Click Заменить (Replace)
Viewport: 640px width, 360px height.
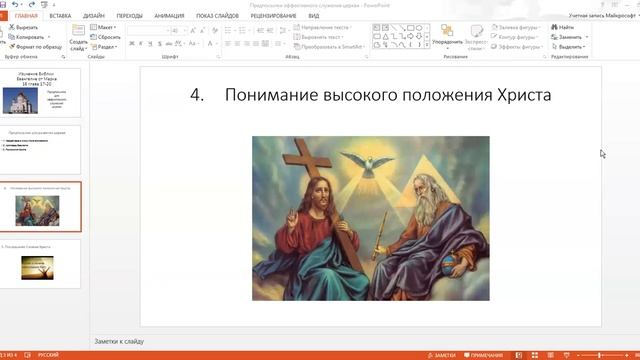tap(567, 37)
